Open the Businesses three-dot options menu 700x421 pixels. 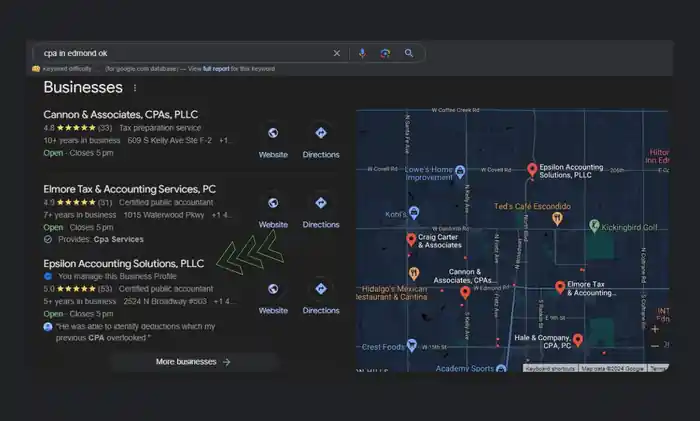tap(135, 88)
